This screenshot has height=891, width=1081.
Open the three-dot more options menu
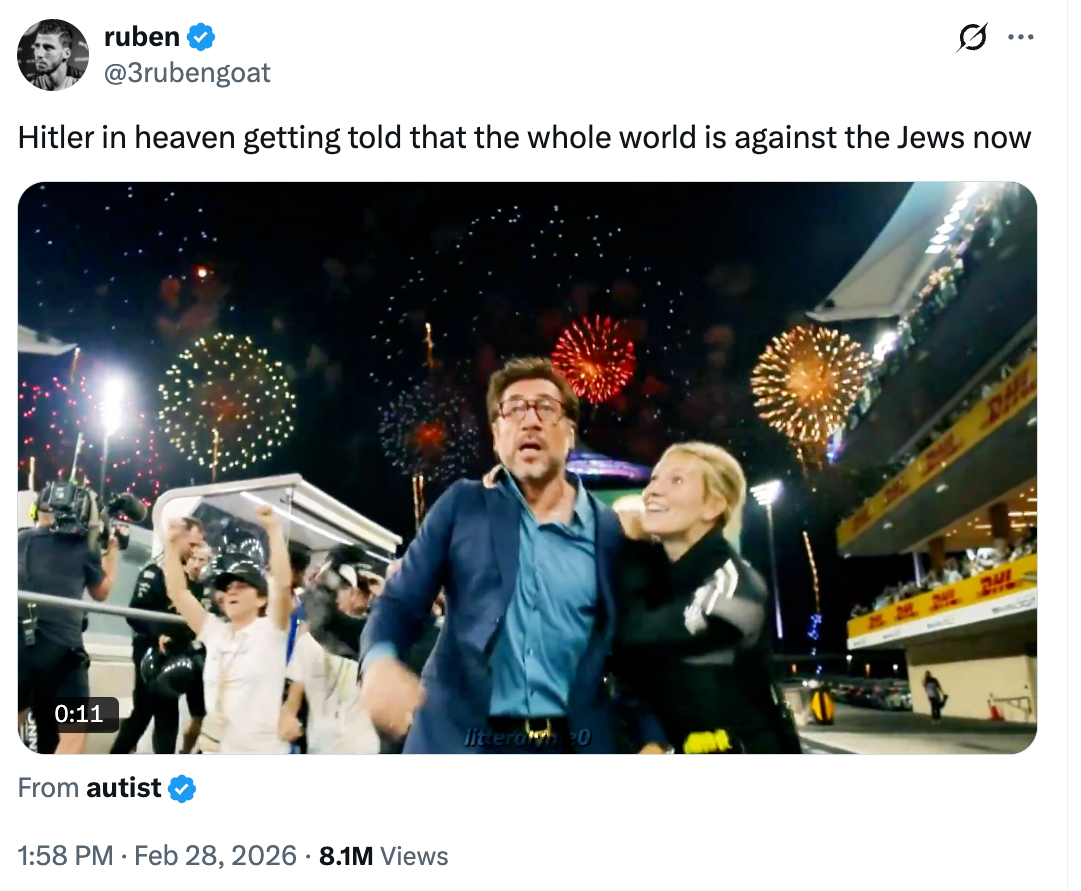pyautogui.click(x=1020, y=39)
